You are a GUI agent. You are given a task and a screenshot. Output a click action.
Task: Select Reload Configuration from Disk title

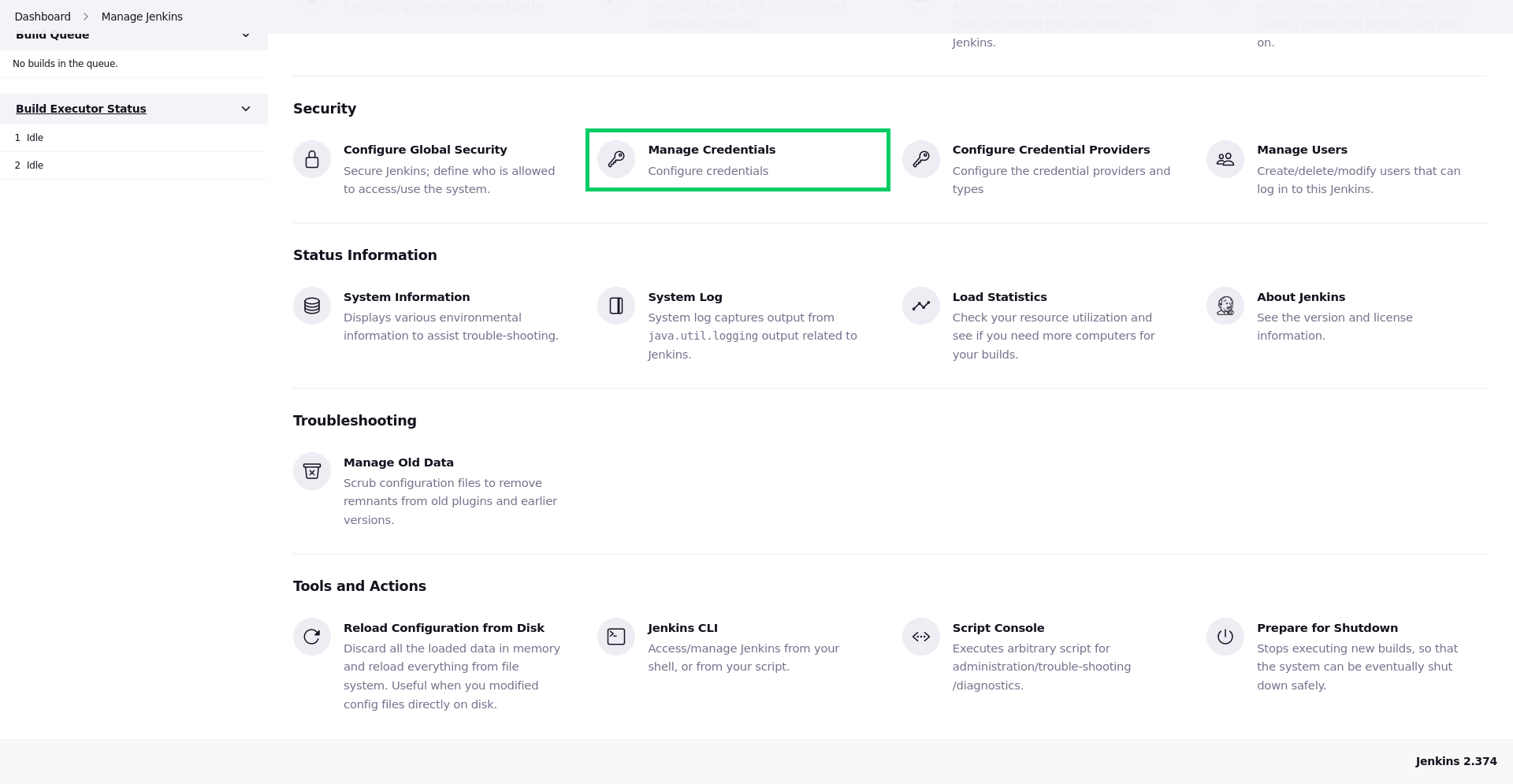pos(444,628)
